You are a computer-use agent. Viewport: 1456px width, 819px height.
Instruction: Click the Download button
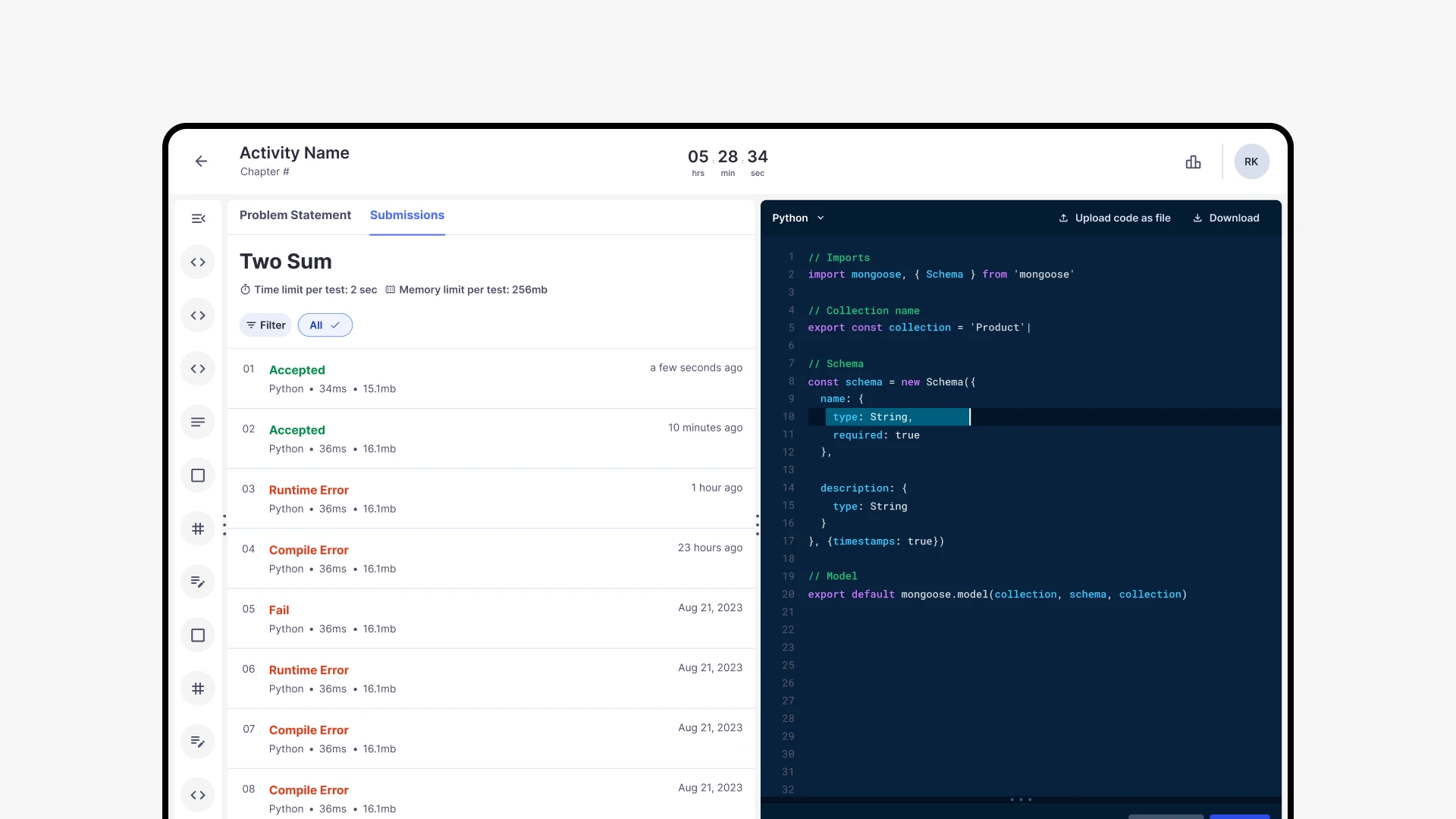pyautogui.click(x=1226, y=218)
